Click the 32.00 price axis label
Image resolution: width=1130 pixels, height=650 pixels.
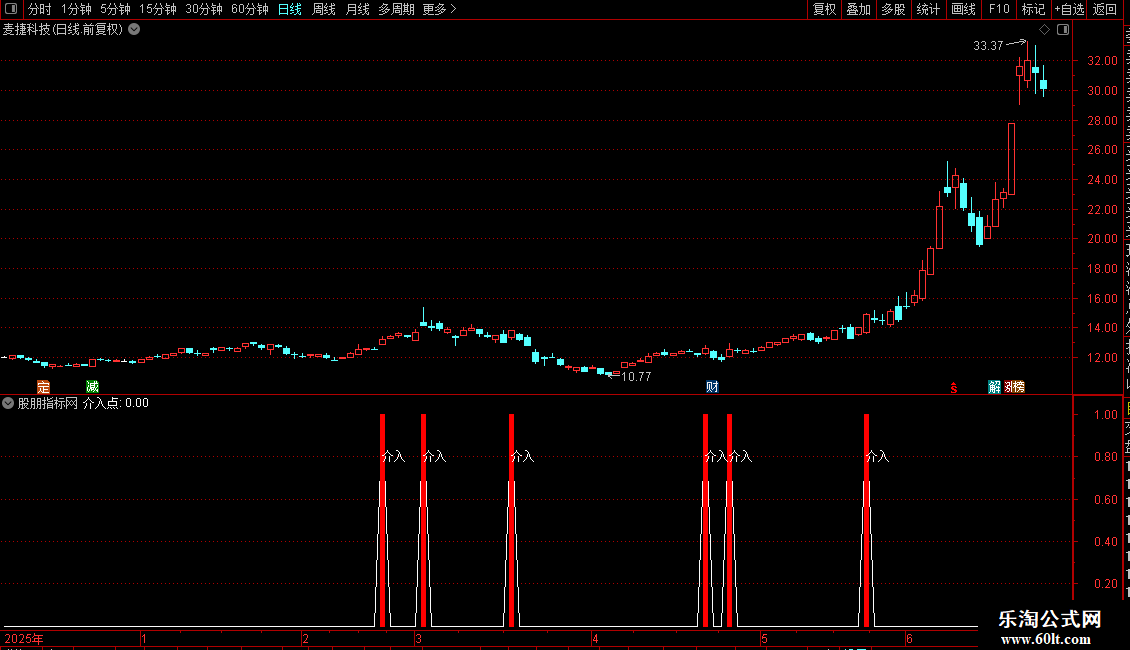1102,61
